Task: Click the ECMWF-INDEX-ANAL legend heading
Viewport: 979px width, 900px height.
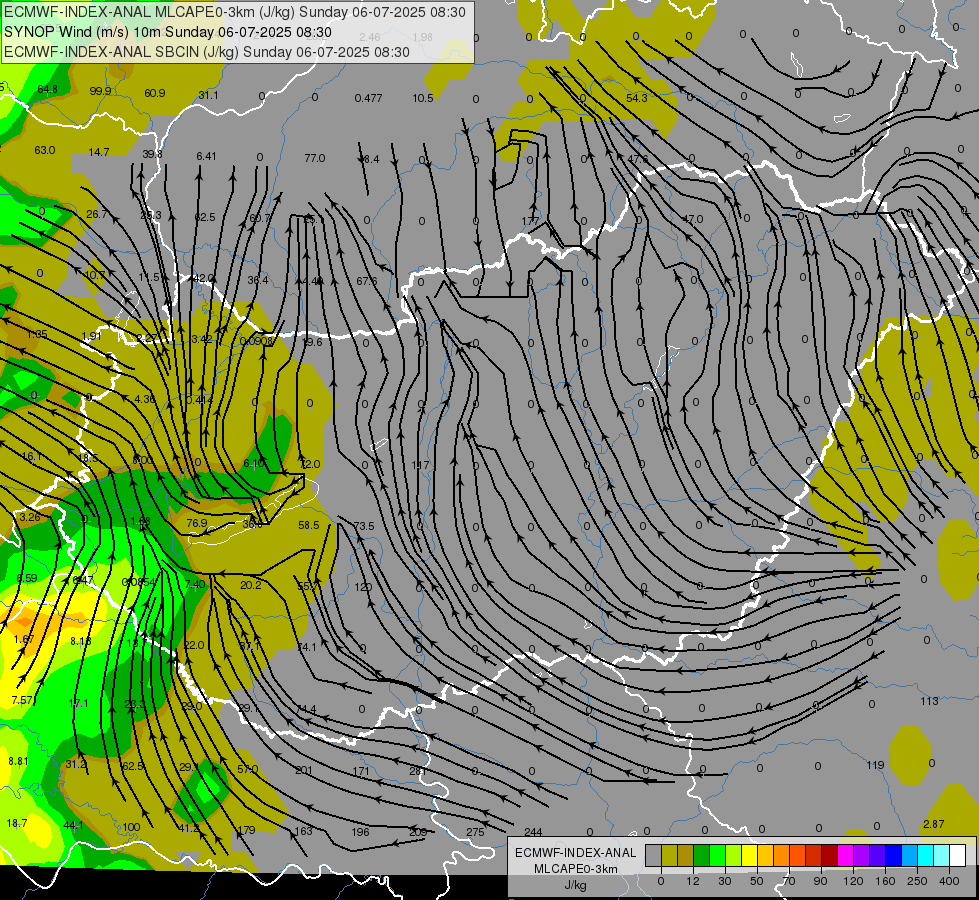Action: [576, 853]
